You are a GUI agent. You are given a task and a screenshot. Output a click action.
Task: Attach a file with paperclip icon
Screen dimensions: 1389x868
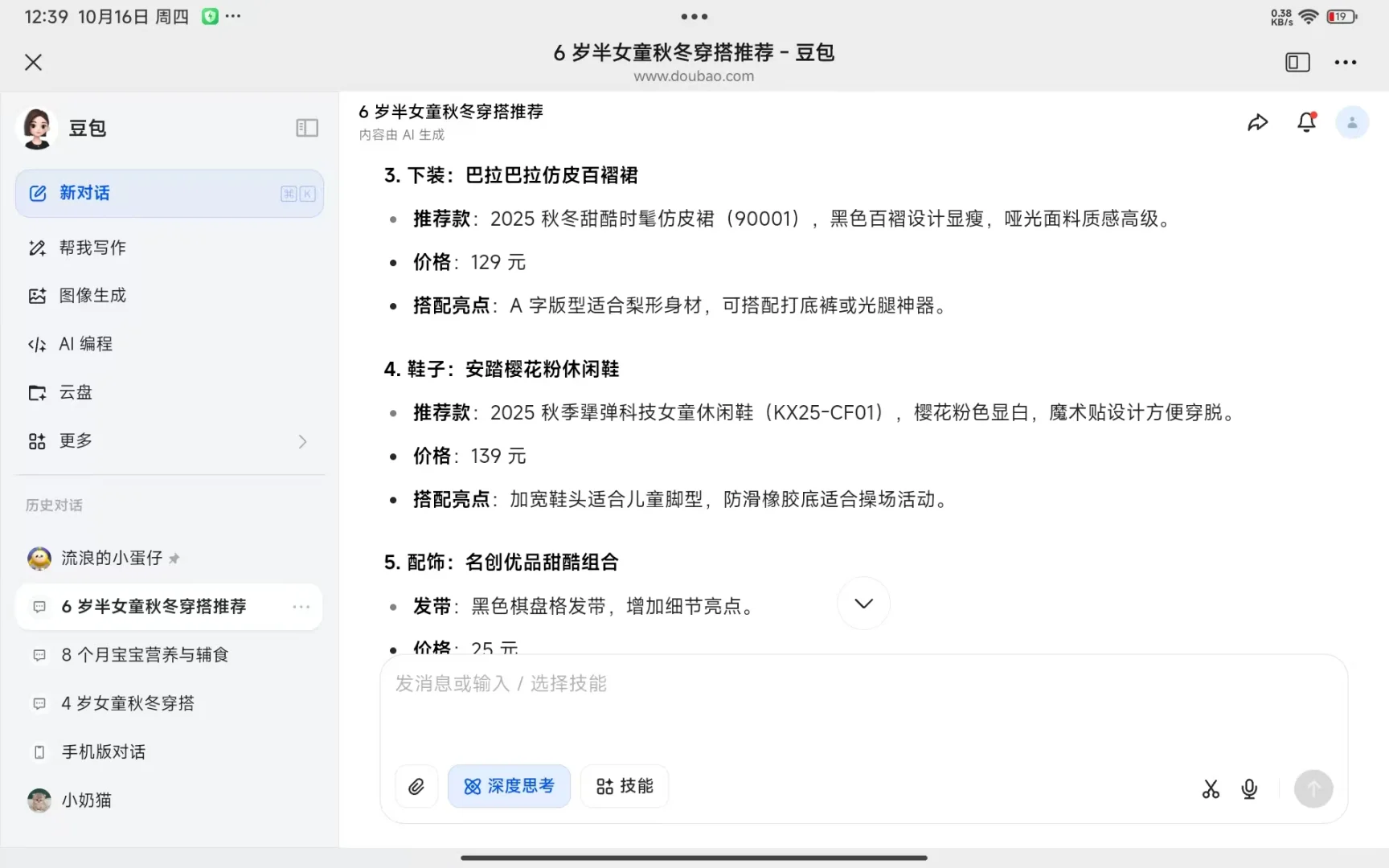point(416,786)
